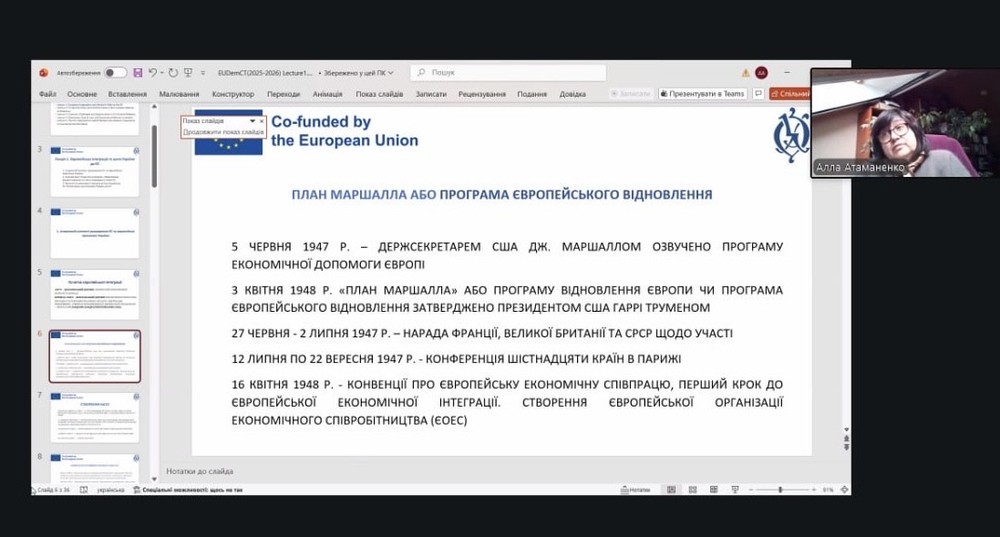Screen dimensions: 1000x537
Task: Expand the 'Показ слайдів' popup dropdown arrow
Action: pos(252,121)
